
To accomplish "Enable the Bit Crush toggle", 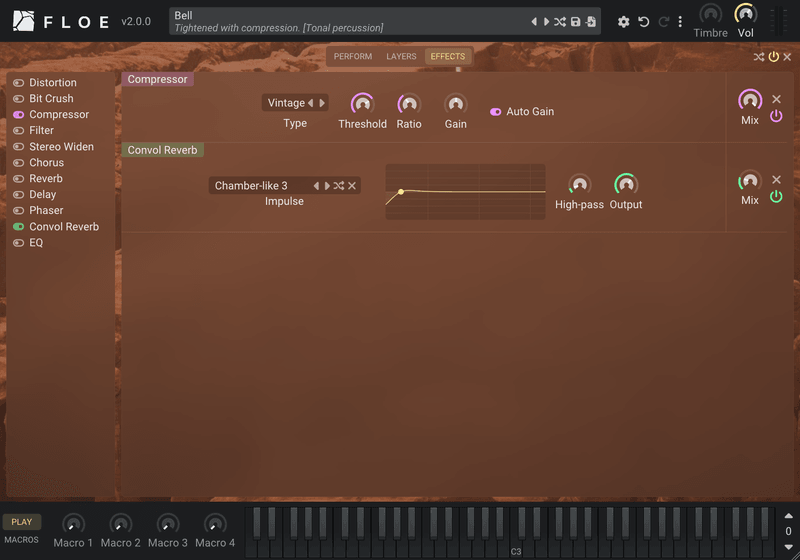I will tap(18, 98).
